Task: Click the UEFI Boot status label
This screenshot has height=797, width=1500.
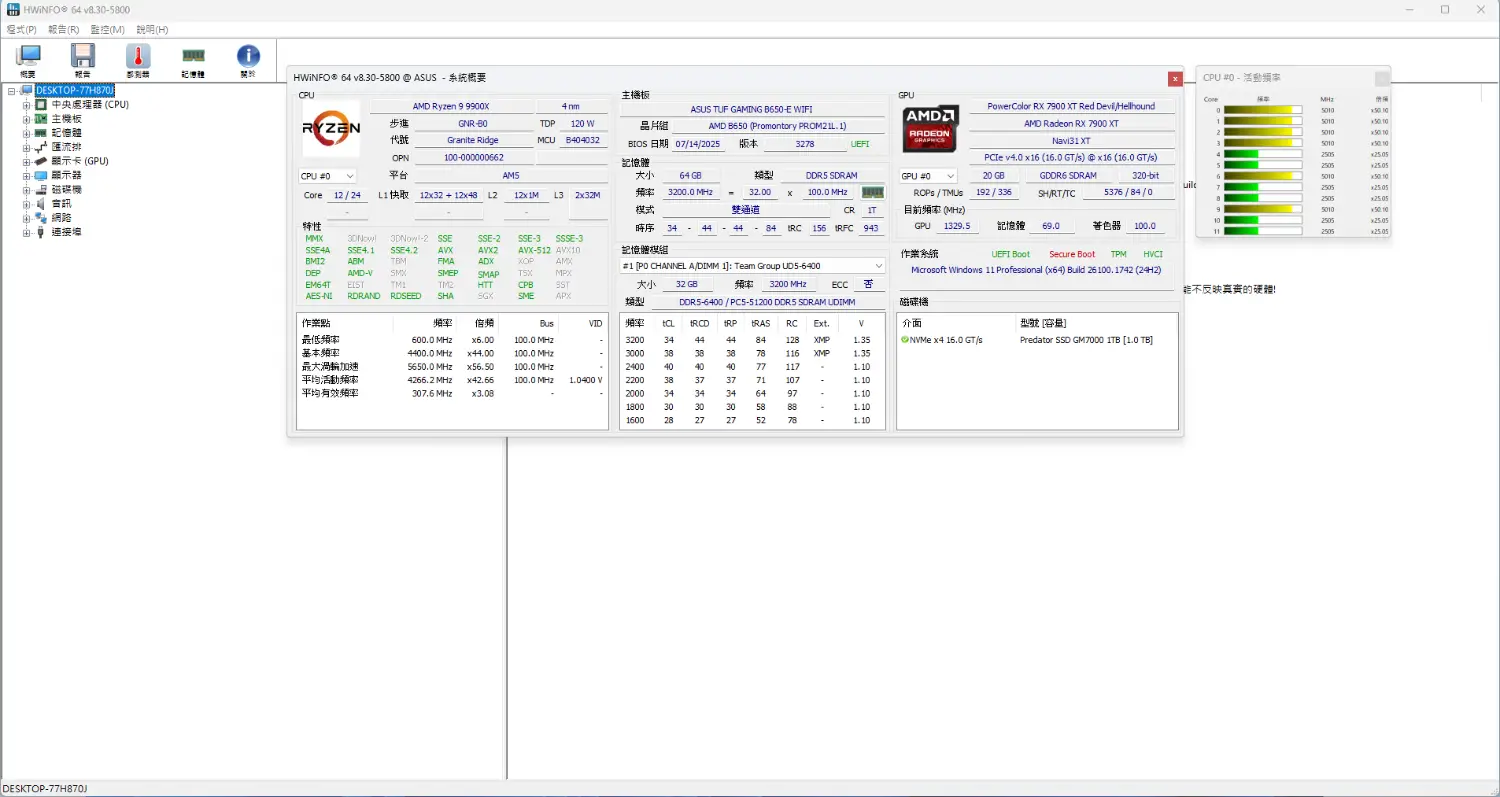Action: coord(1011,254)
